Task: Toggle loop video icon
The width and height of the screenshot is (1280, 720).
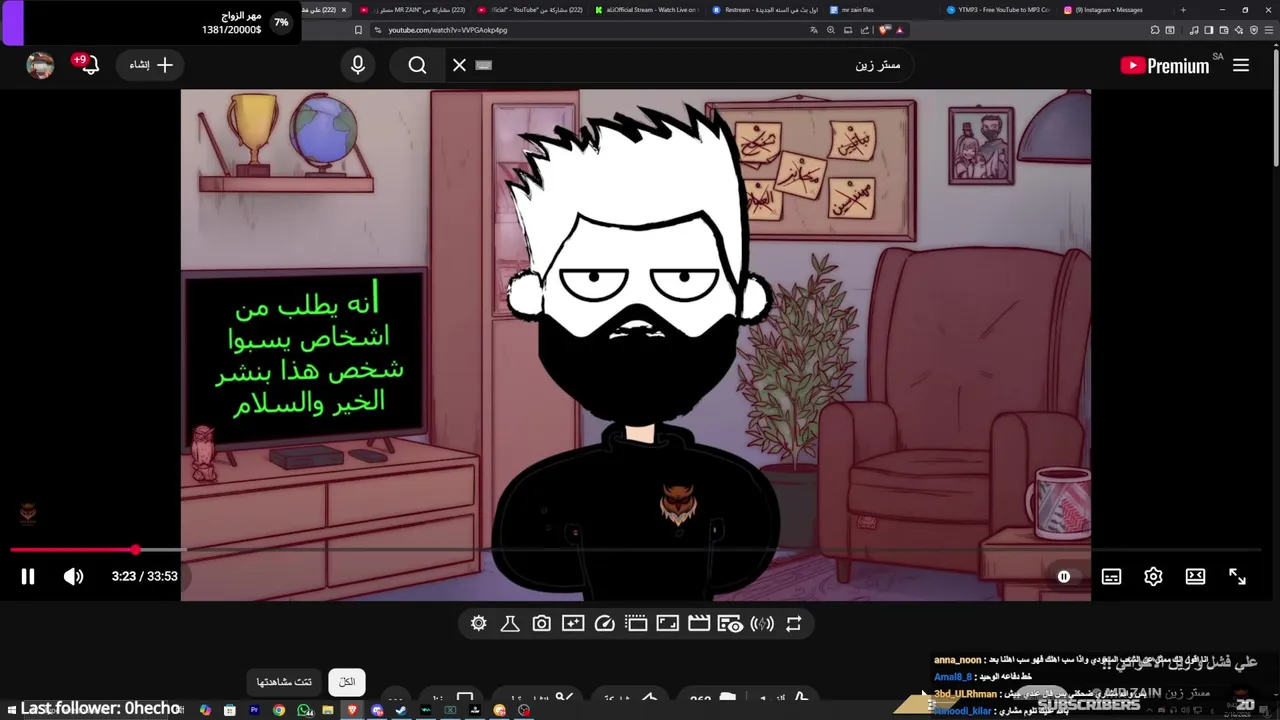Action: [793, 623]
